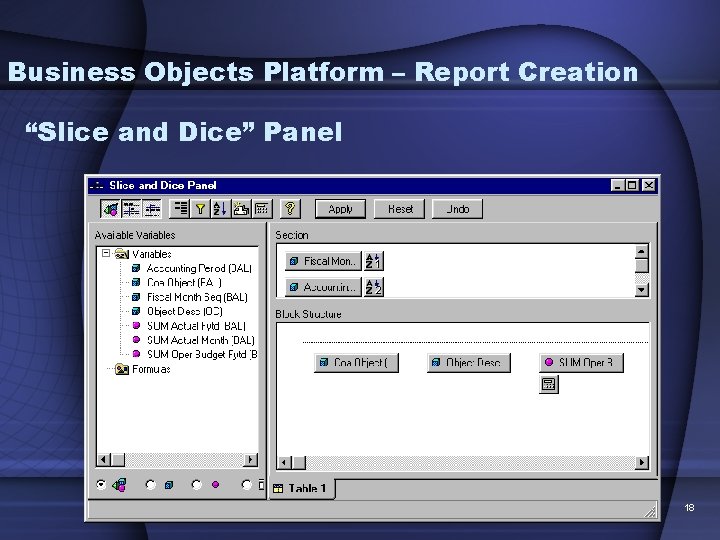The width and height of the screenshot is (720, 540).
Task: Click Accounting Period dimension cube icon
Action: pos(136,268)
